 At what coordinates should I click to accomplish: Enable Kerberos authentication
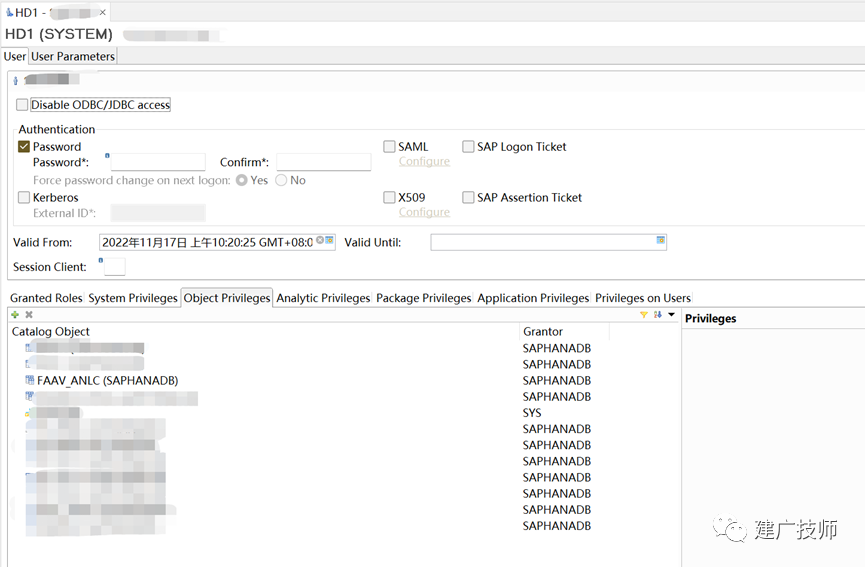tap(24, 197)
